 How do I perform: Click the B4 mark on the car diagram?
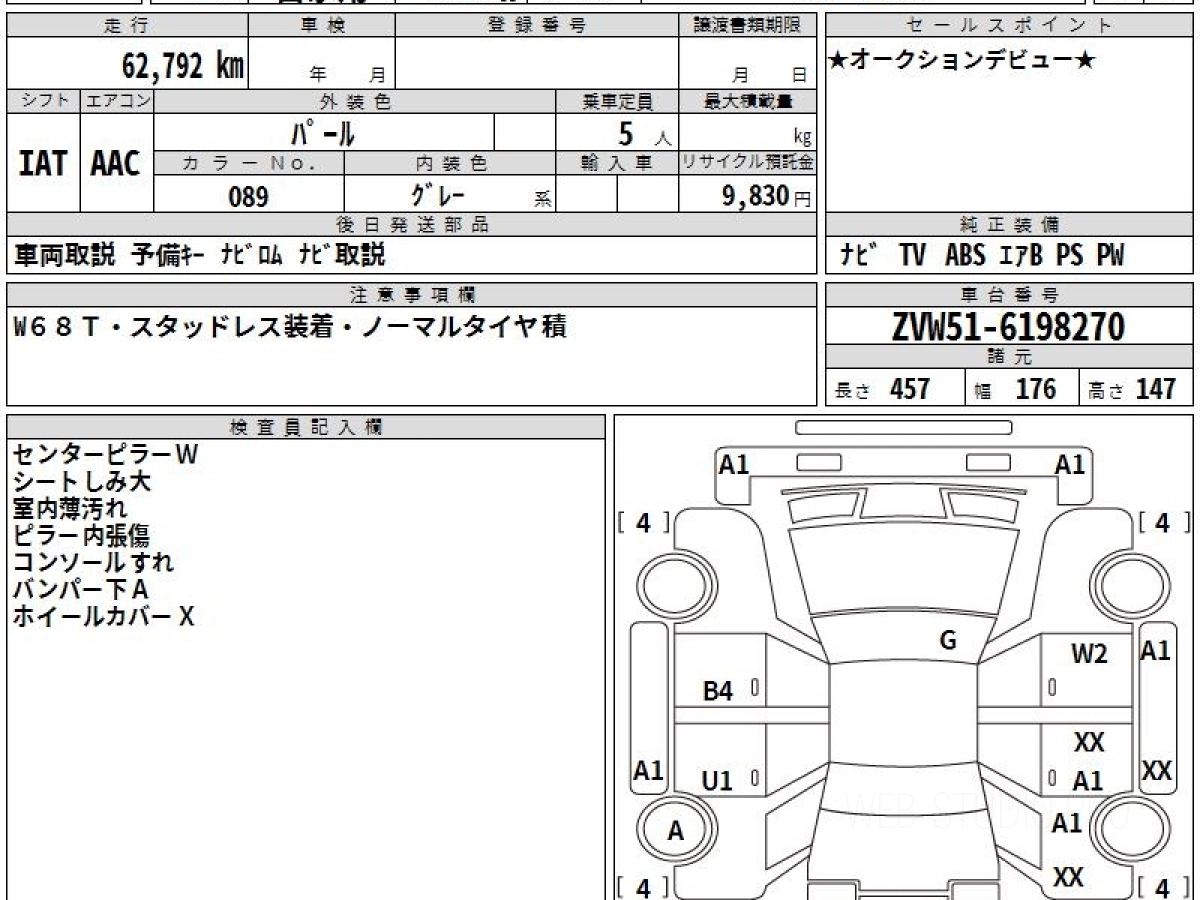pos(718,691)
